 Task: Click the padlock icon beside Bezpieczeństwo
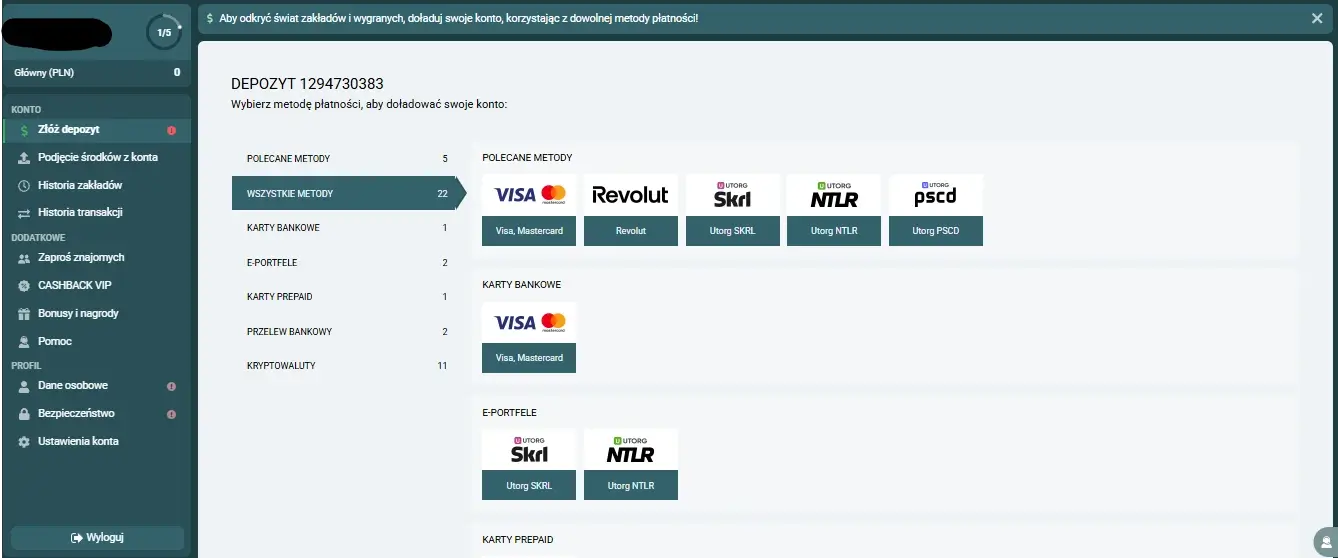tap(24, 414)
